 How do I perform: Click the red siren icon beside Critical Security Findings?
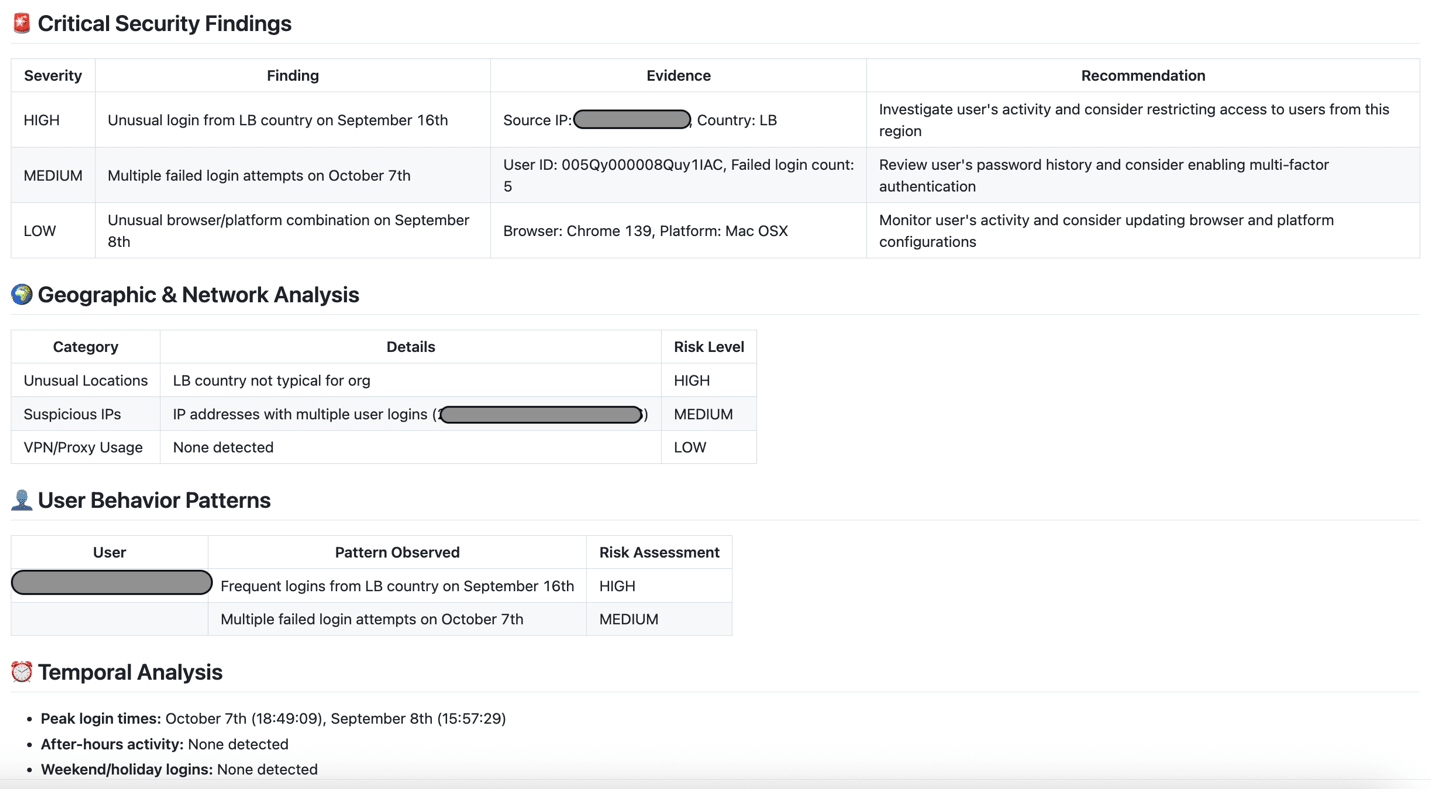[x=21, y=23]
